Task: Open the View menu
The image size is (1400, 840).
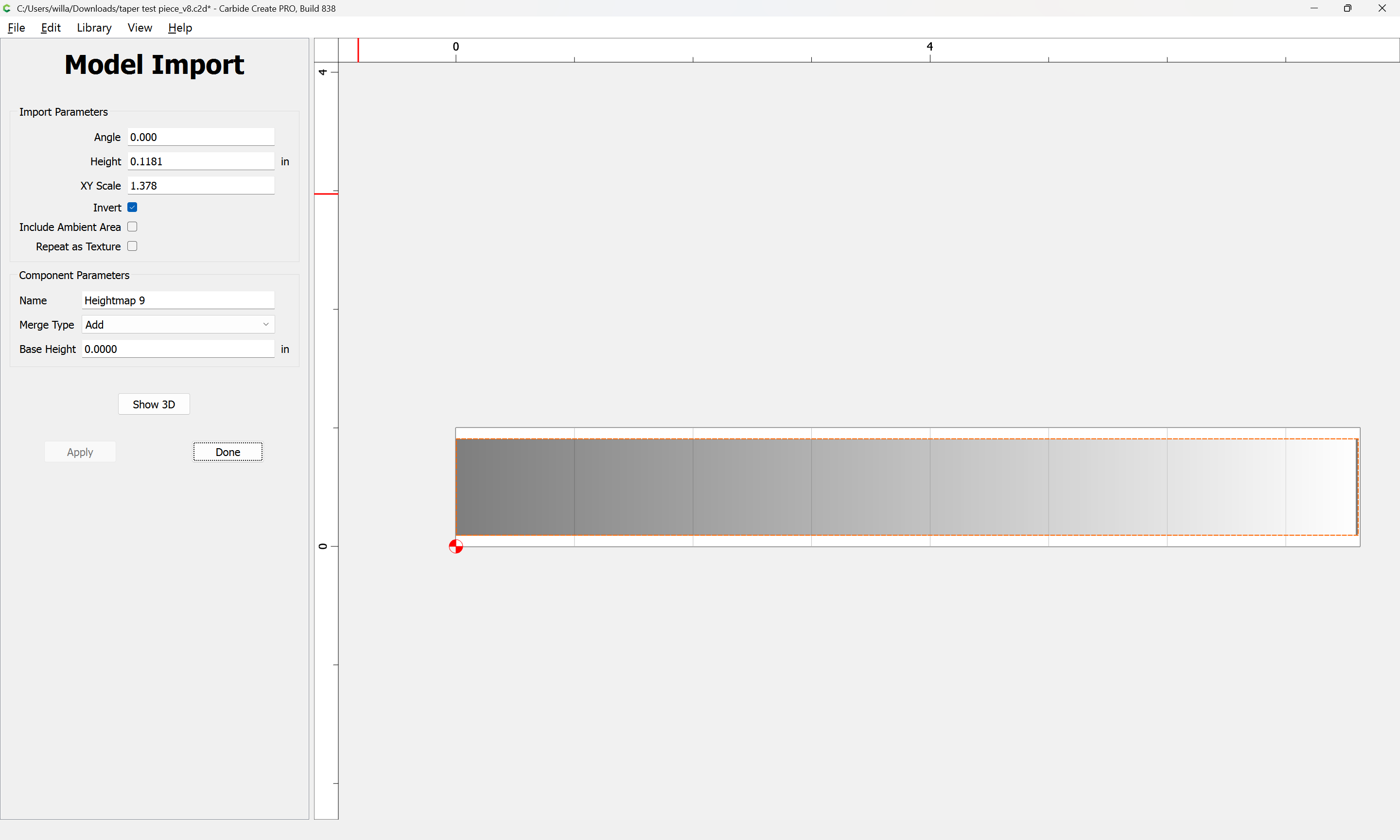Action: [x=139, y=28]
